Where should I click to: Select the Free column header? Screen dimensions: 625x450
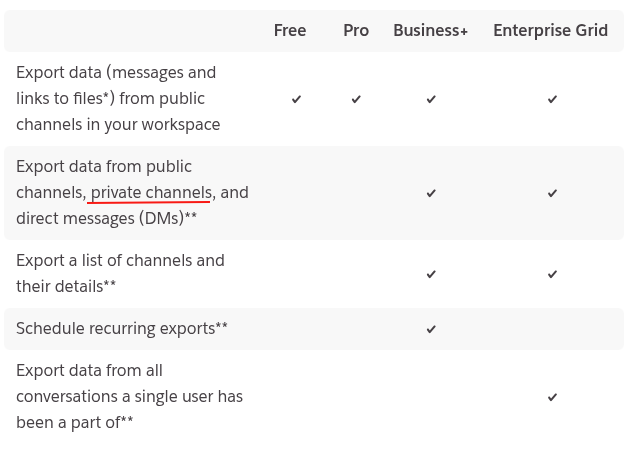click(290, 30)
